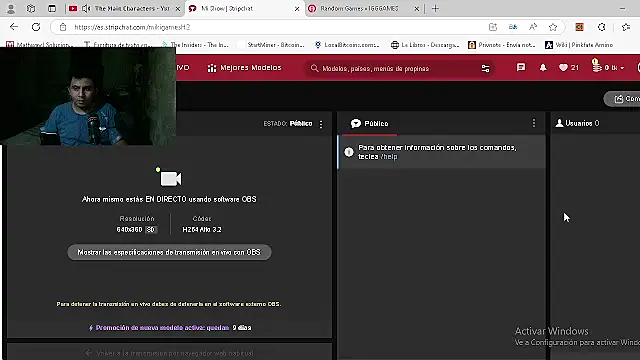Open the messages chat icon in header

521,67
